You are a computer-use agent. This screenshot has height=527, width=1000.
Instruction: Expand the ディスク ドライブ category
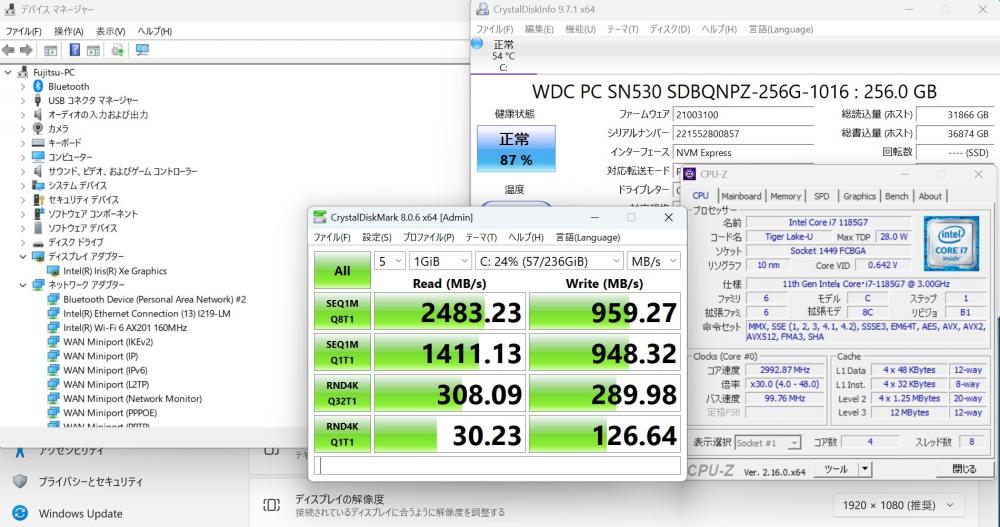pos(23,242)
